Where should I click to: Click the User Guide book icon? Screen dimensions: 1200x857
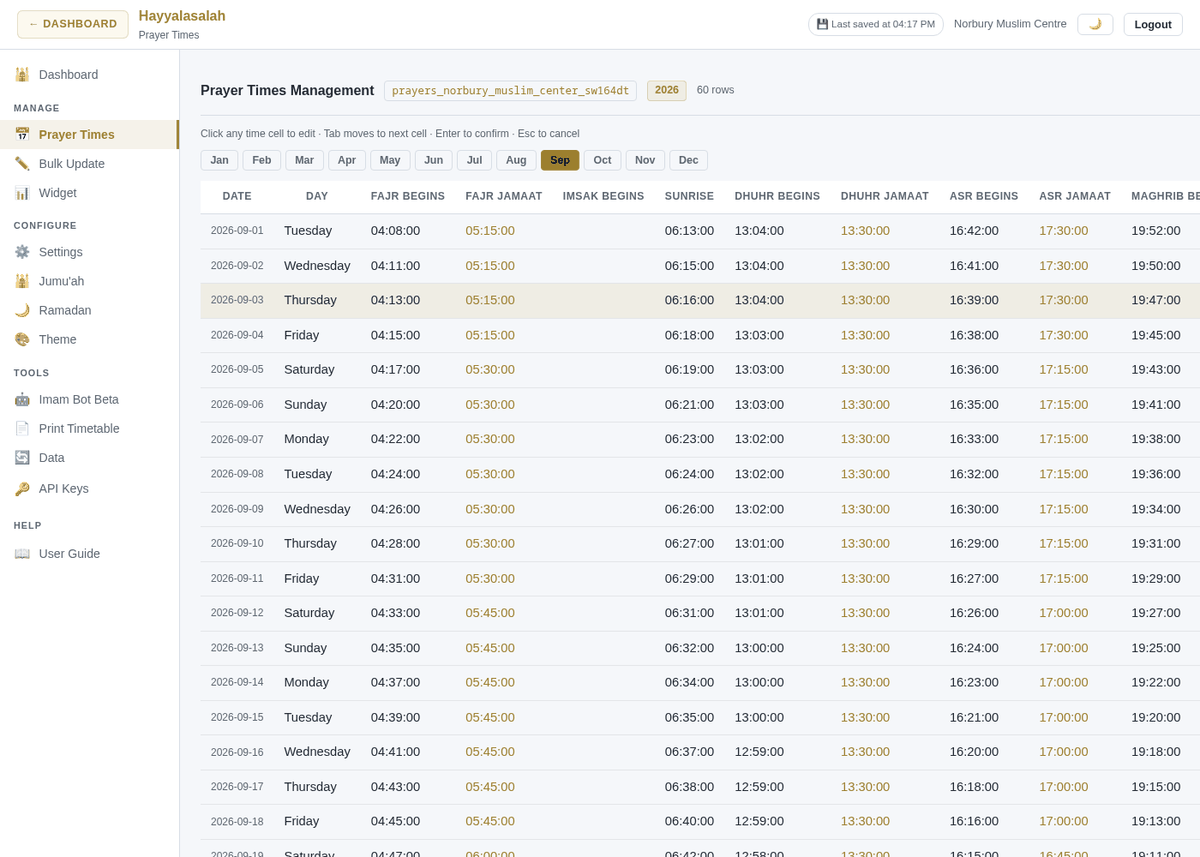coord(22,553)
